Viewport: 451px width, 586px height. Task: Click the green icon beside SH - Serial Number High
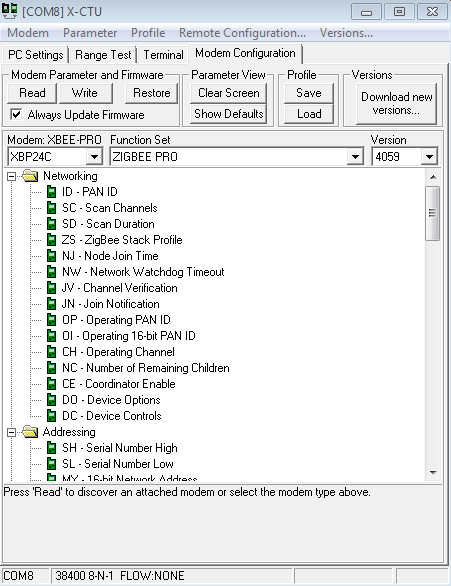click(x=51, y=448)
